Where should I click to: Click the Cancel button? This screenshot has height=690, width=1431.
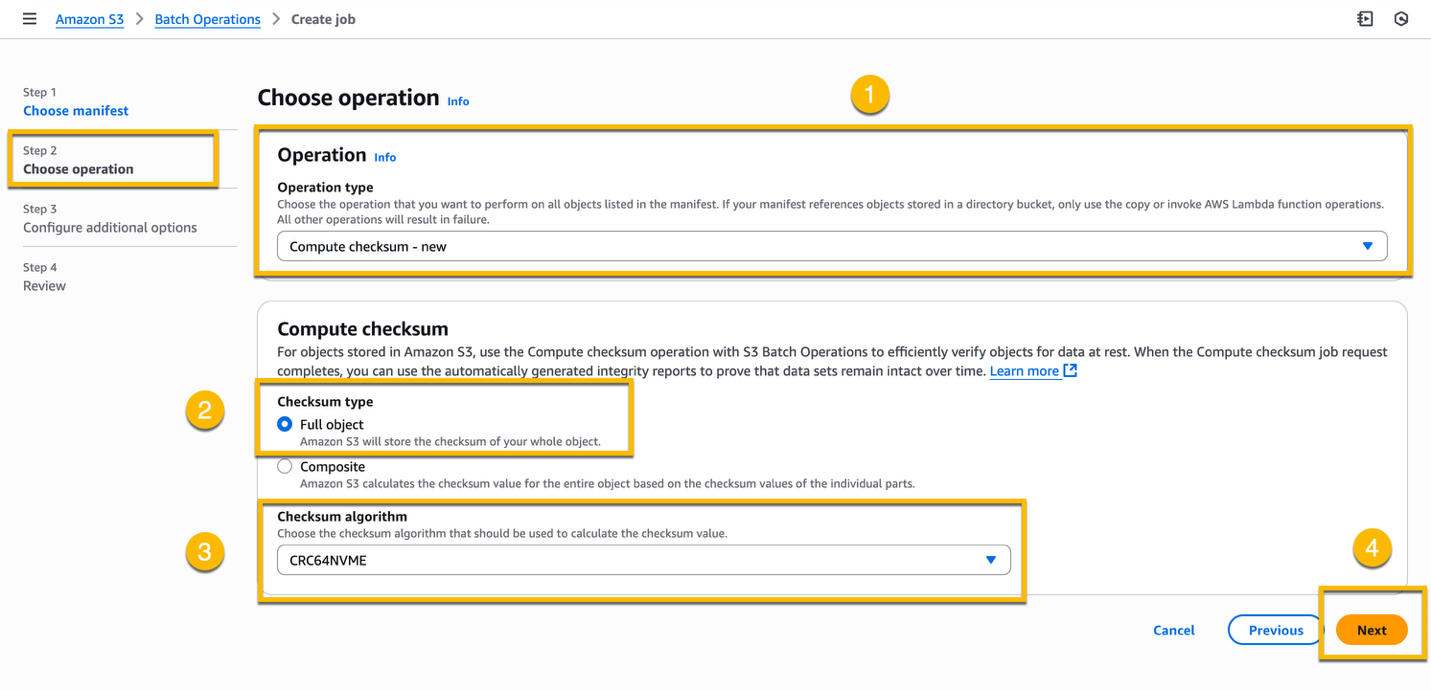pyautogui.click(x=1174, y=630)
